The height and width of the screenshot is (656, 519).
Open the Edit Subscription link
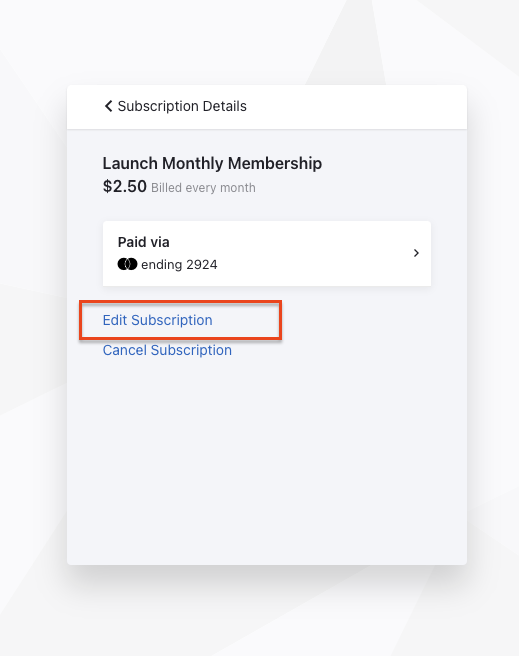(x=158, y=320)
